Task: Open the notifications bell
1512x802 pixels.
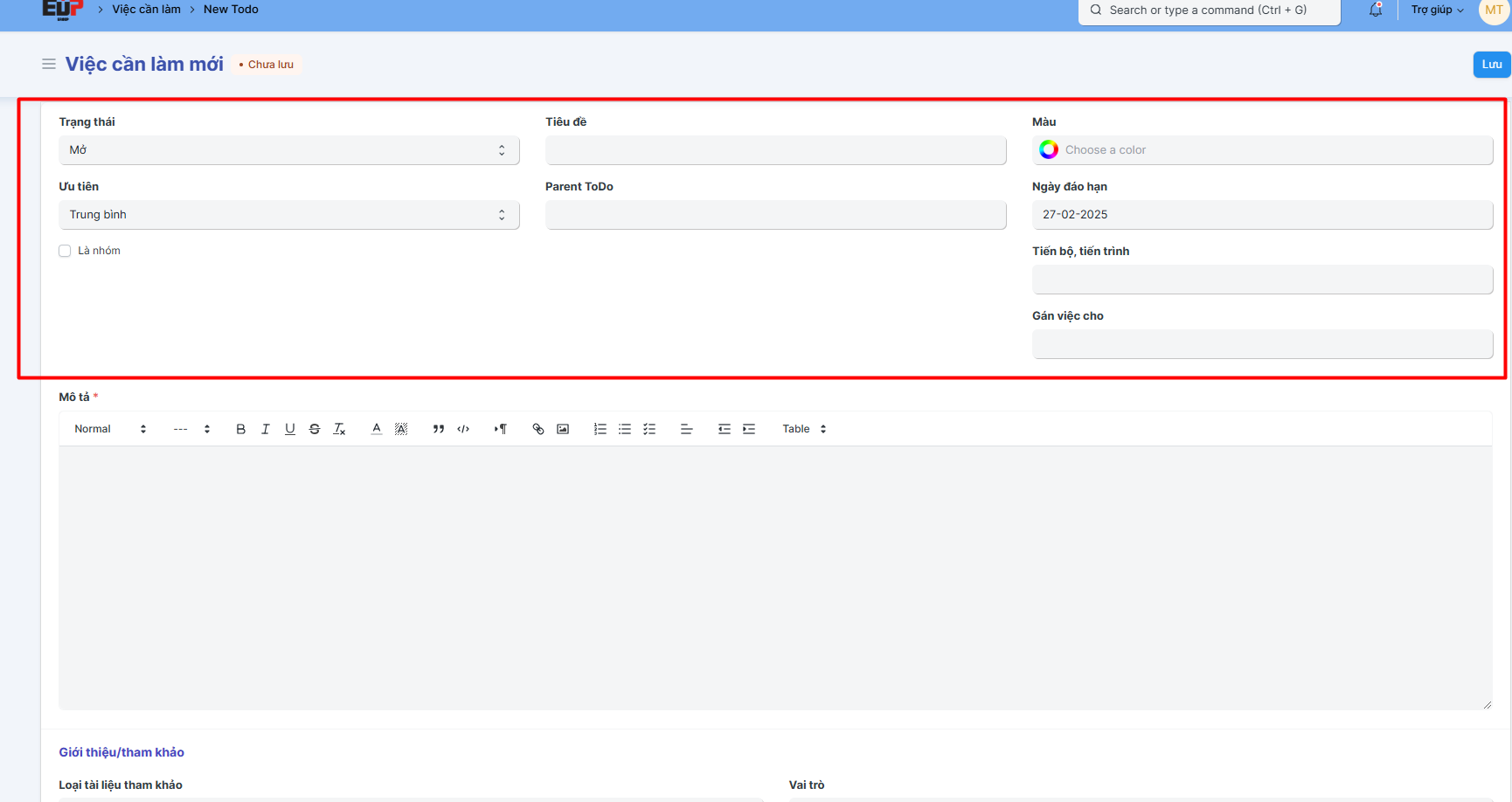Action: [1376, 10]
